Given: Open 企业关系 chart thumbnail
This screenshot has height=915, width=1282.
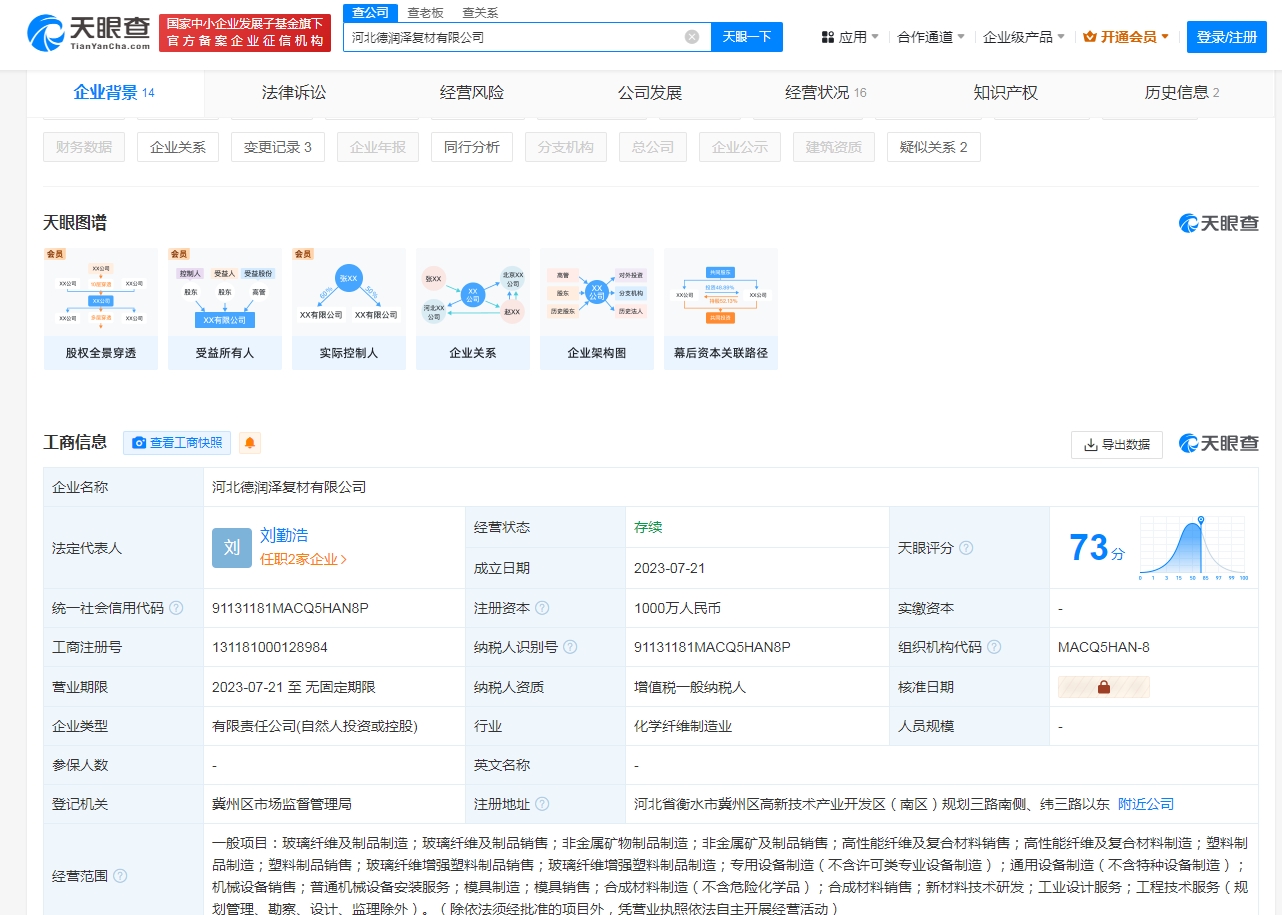Looking at the screenshot, I should 473,309.
